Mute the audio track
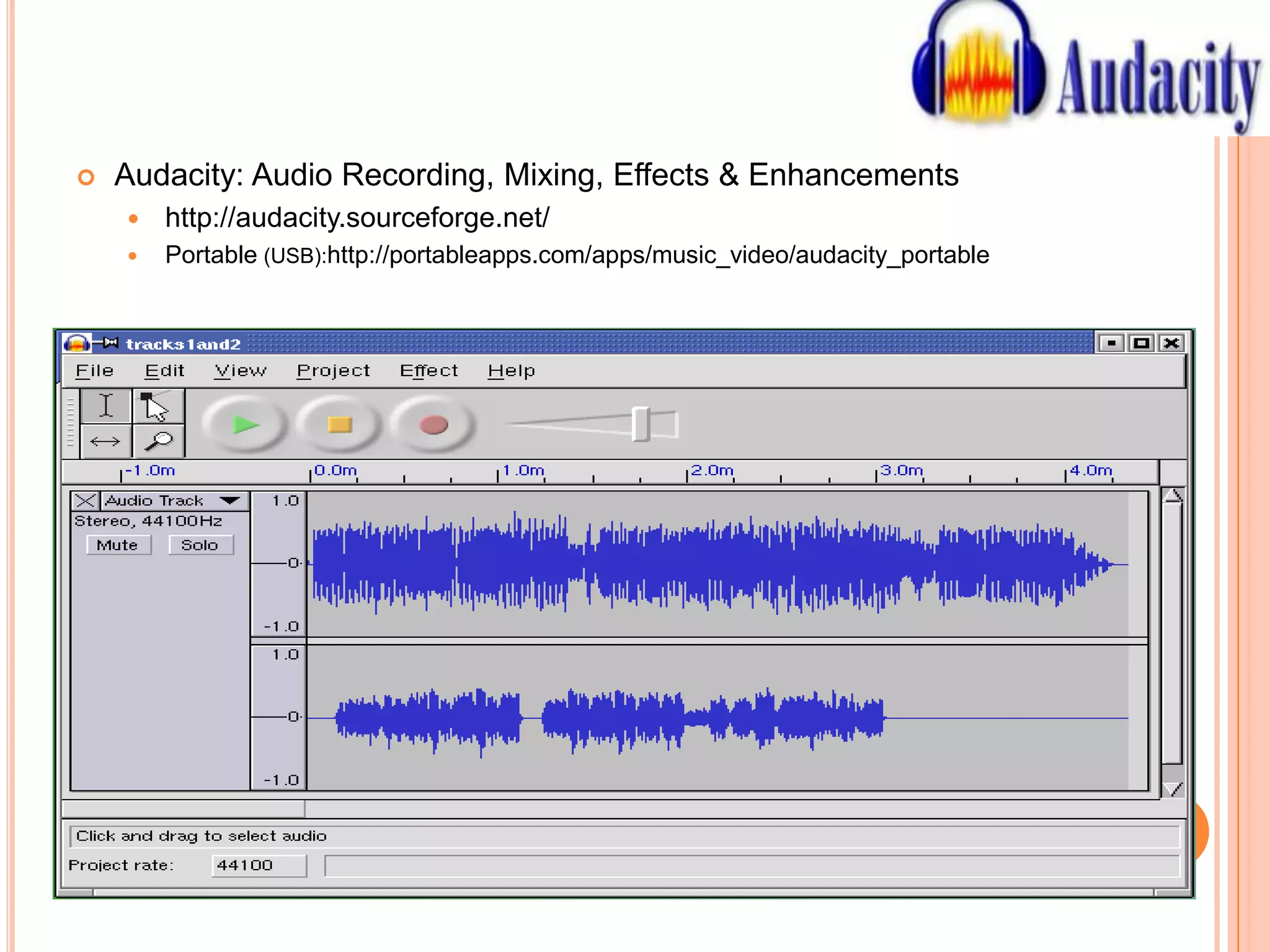The width and height of the screenshot is (1270, 952). [x=118, y=545]
